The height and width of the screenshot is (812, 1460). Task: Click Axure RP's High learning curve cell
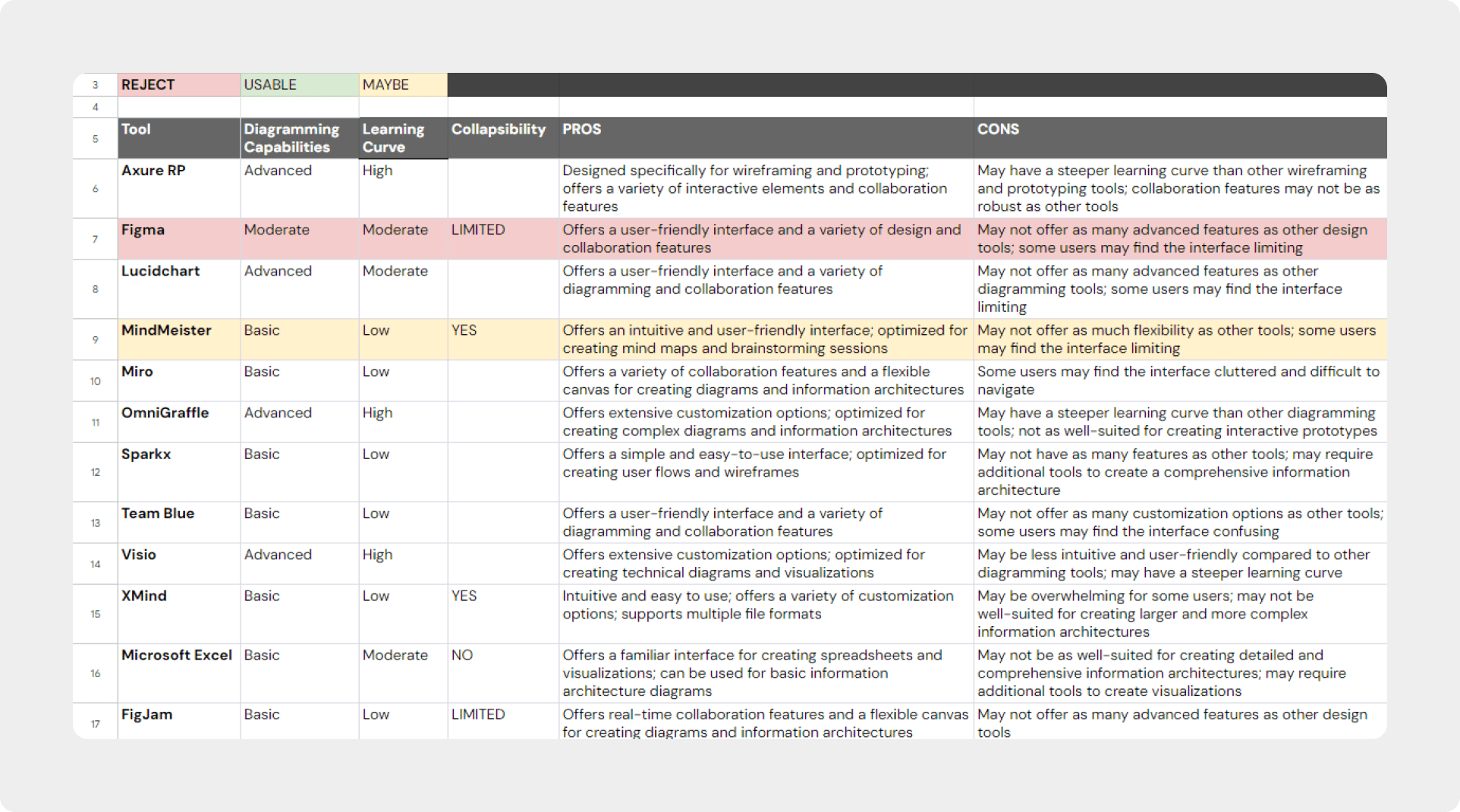click(x=403, y=188)
